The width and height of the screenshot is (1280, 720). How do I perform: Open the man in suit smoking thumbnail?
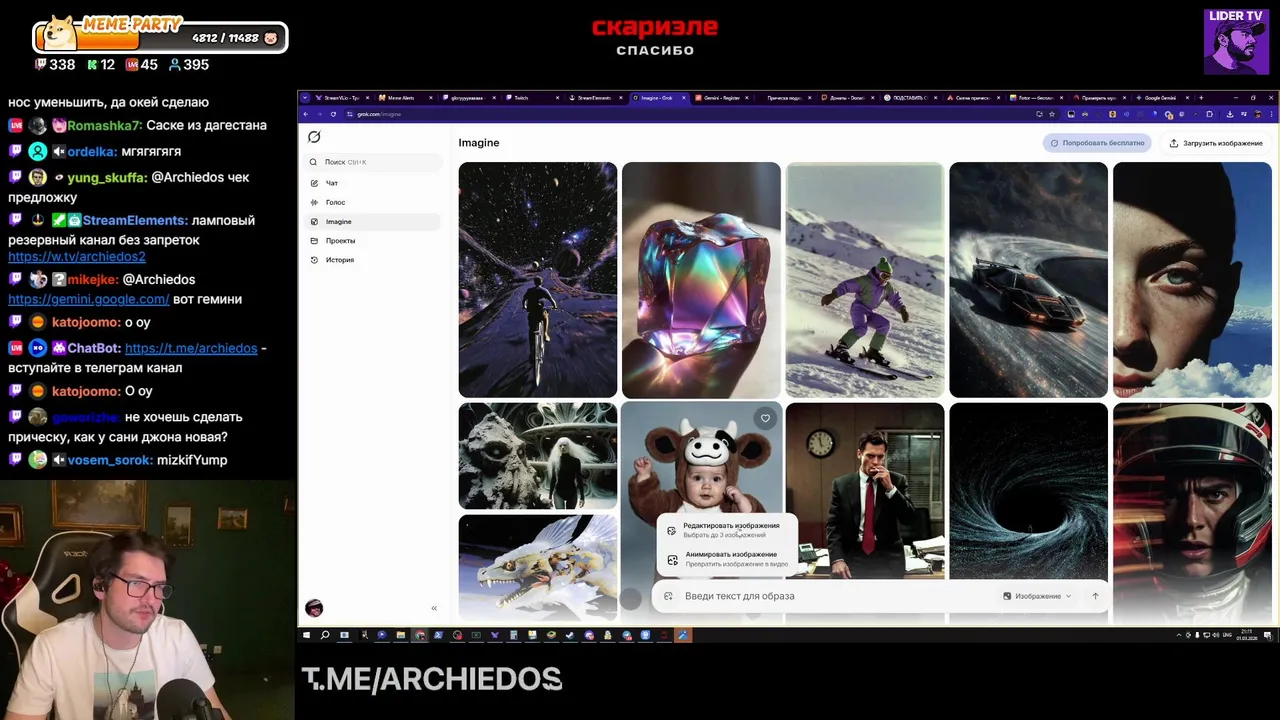click(865, 490)
